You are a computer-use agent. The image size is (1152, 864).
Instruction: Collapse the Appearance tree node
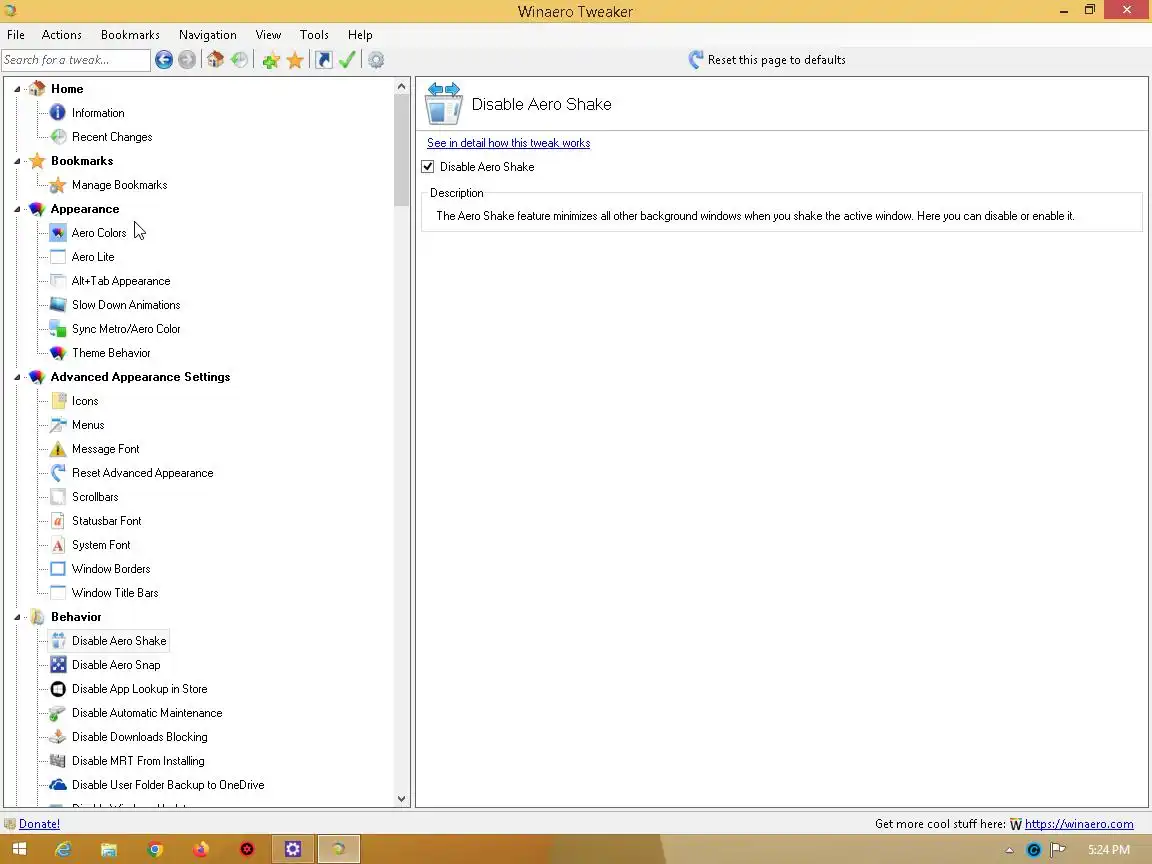(x=17, y=209)
